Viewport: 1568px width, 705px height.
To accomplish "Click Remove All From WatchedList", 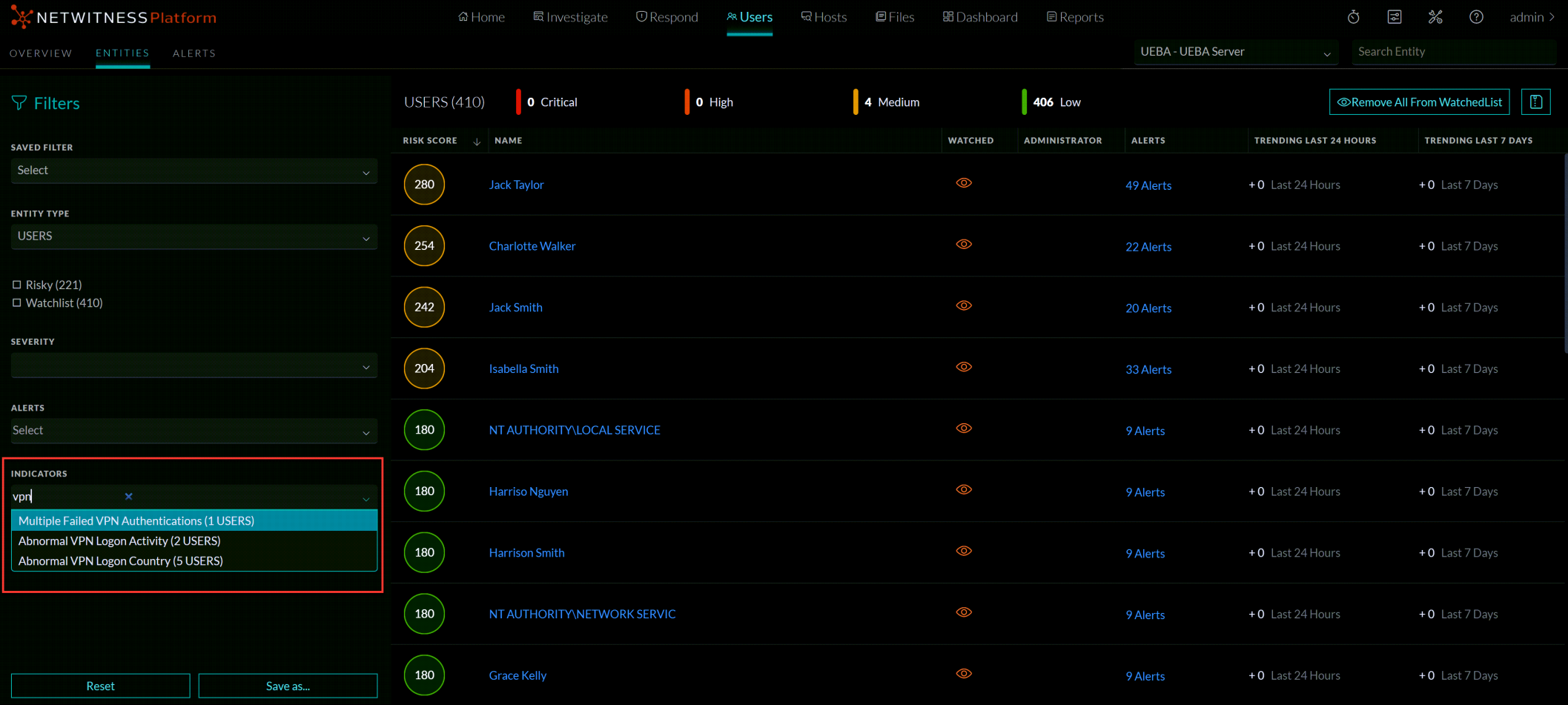I will pyautogui.click(x=1418, y=102).
